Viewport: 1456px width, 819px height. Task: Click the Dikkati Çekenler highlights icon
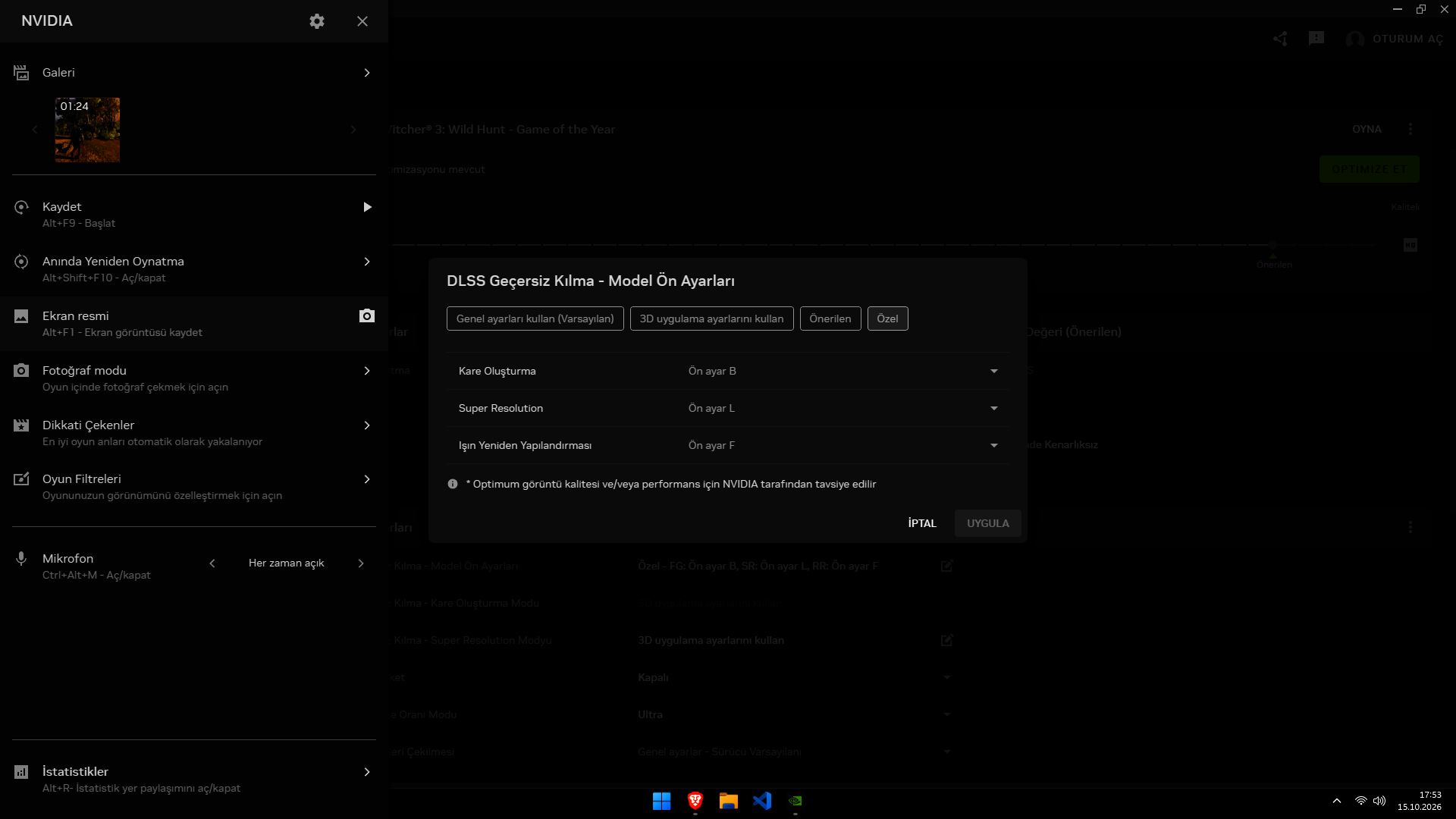(21, 425)
